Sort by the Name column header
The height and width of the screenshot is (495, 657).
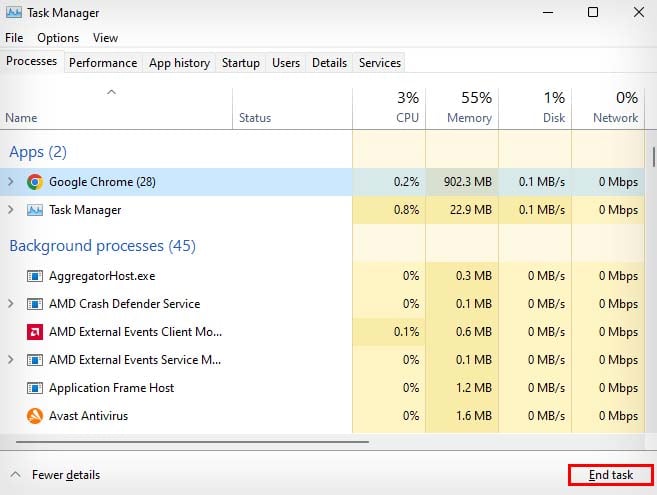[116, 109]
